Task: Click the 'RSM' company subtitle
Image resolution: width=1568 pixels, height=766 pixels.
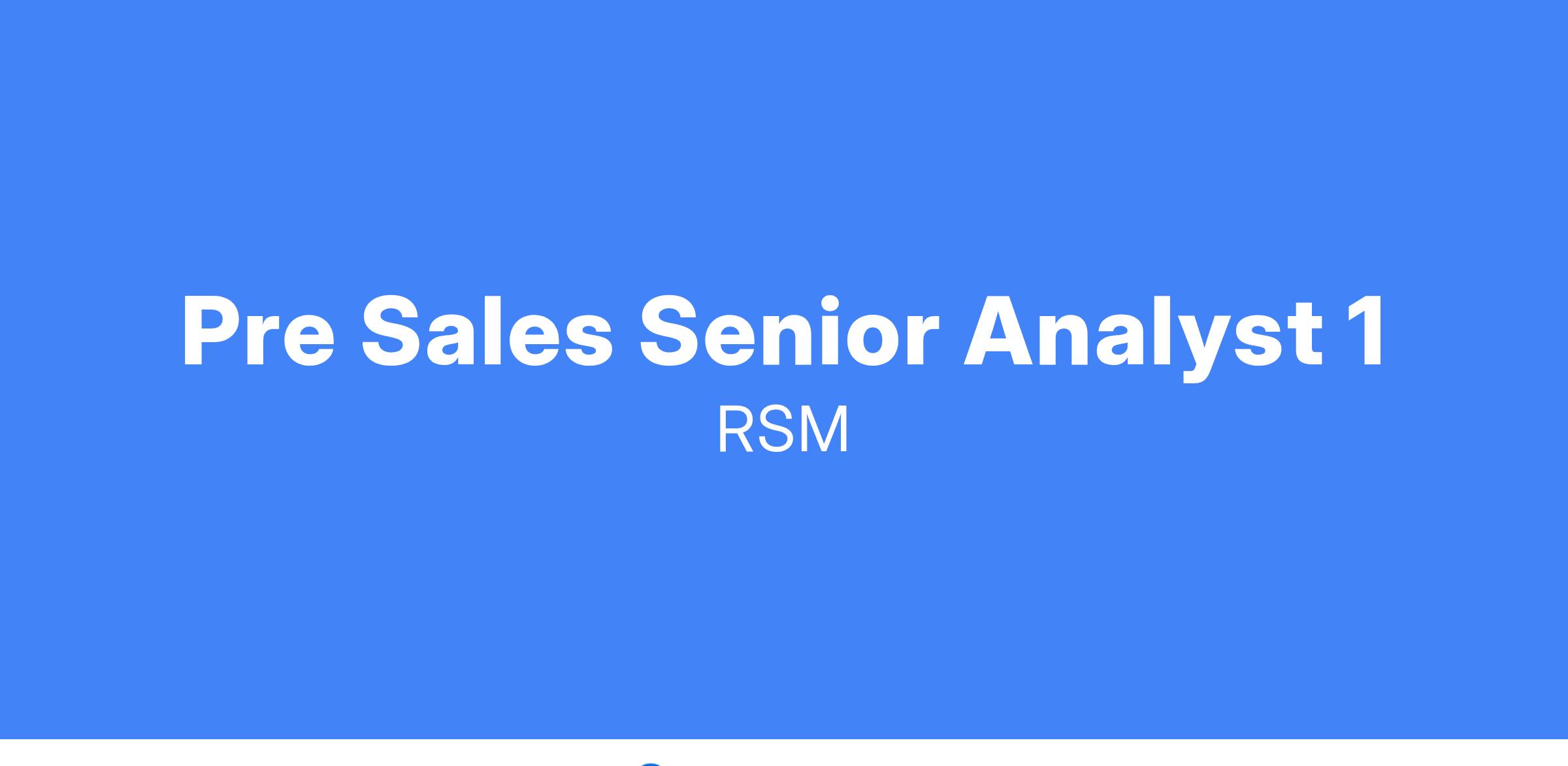Action: 783,429
